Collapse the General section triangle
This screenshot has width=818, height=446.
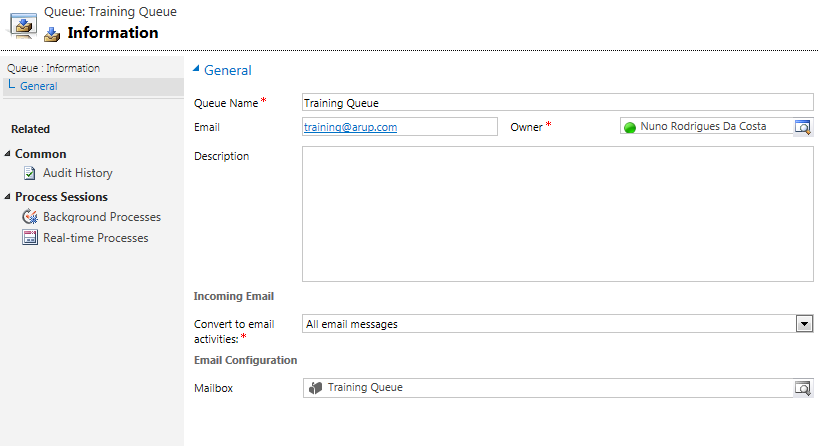[x=196, y=68]
